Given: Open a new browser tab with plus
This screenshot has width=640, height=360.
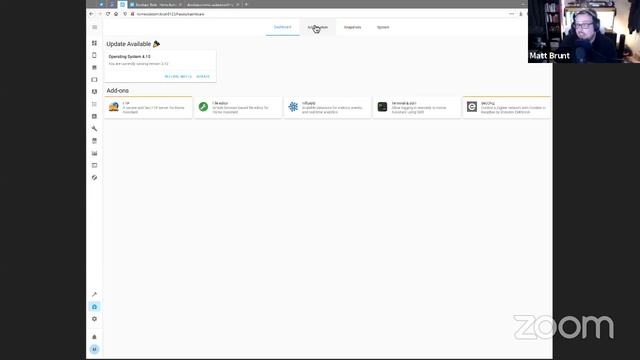Looking at the screenshot, I should (x=246, y=4).
